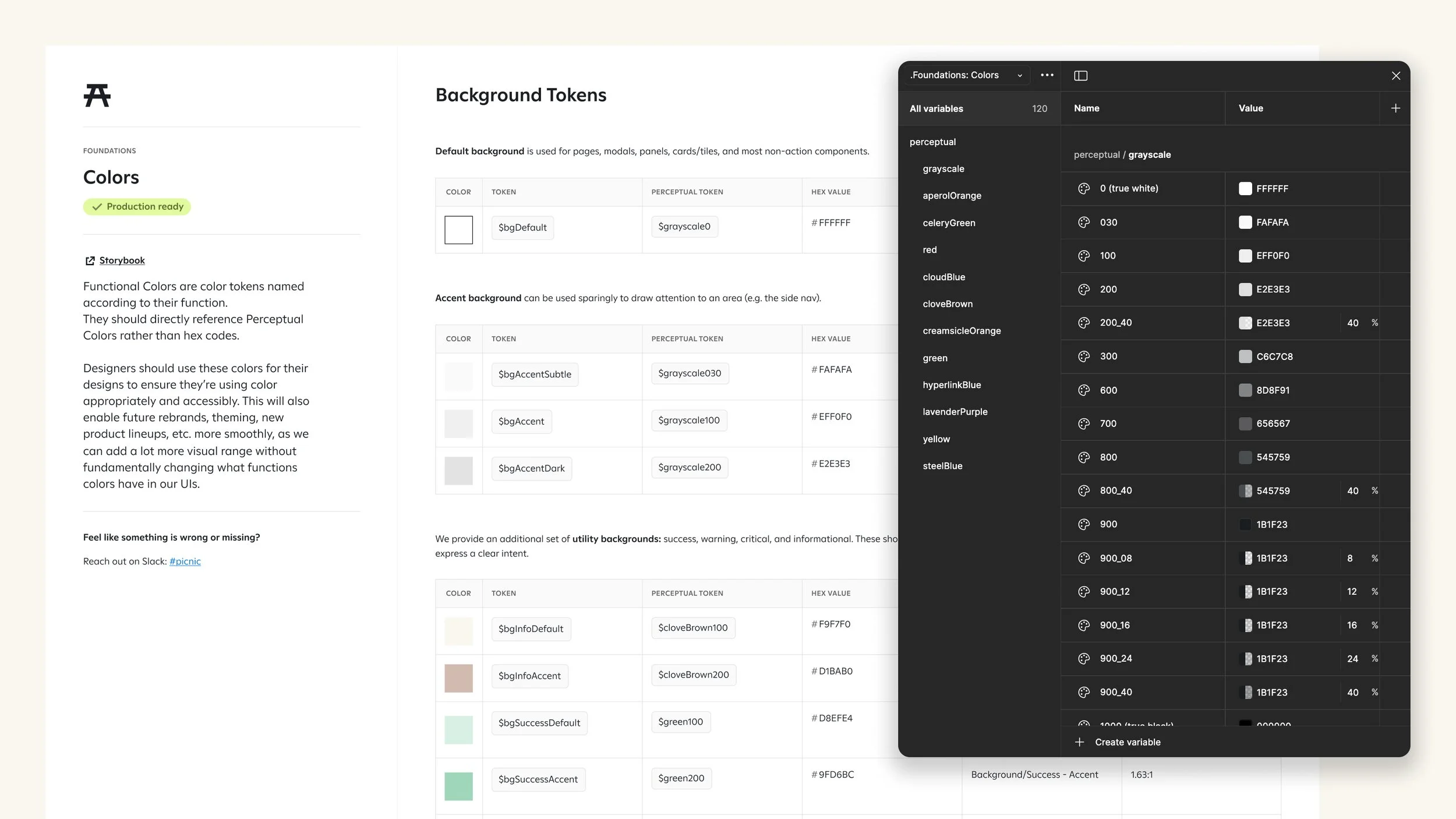Click the C6C7C8 swatch for variable 300
This screenshot has width=1456, height=819.
point(1245,356)
